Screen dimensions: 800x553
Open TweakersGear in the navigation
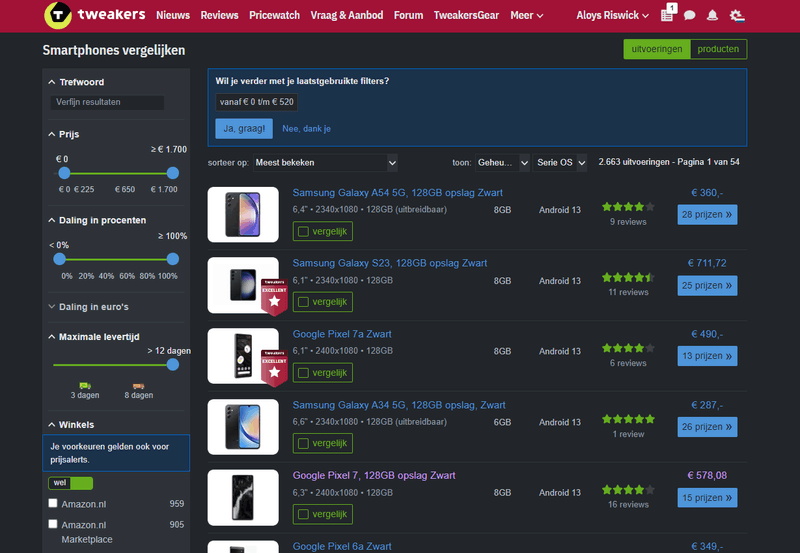coord(466,15)
